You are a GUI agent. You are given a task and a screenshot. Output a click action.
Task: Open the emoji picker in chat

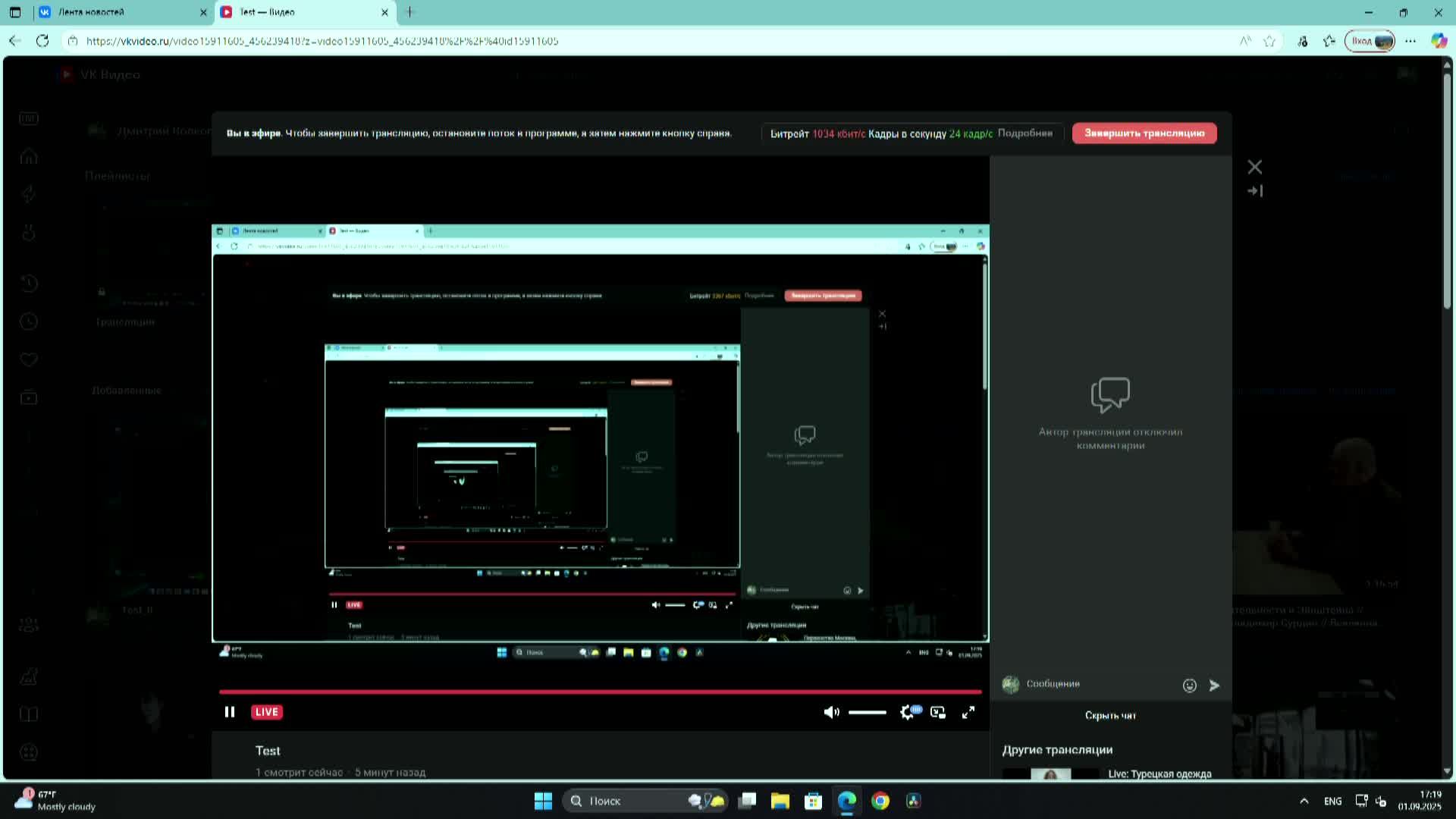[1190, 686]
